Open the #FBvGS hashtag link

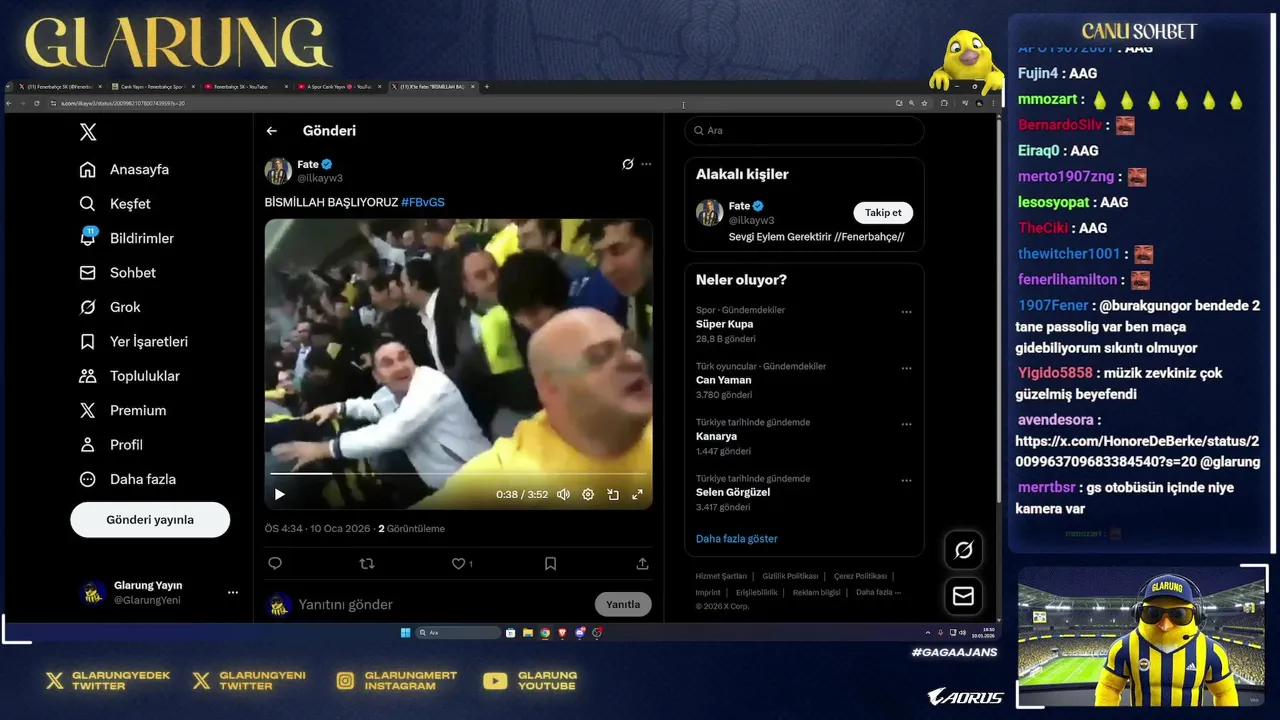tap(423, 202)
